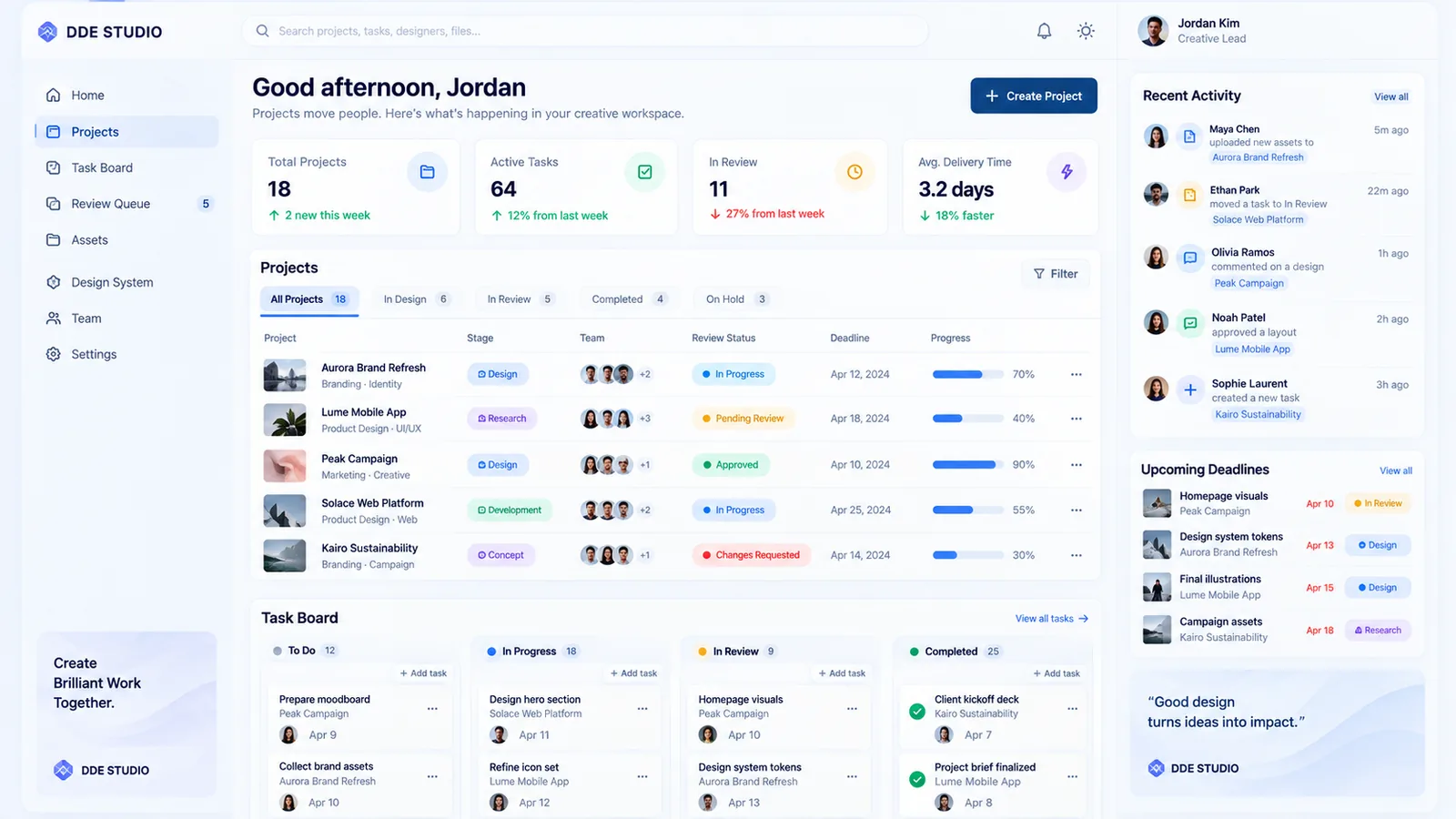Click Peak Campaign 90% progress bar

click(x=966, y=465)
